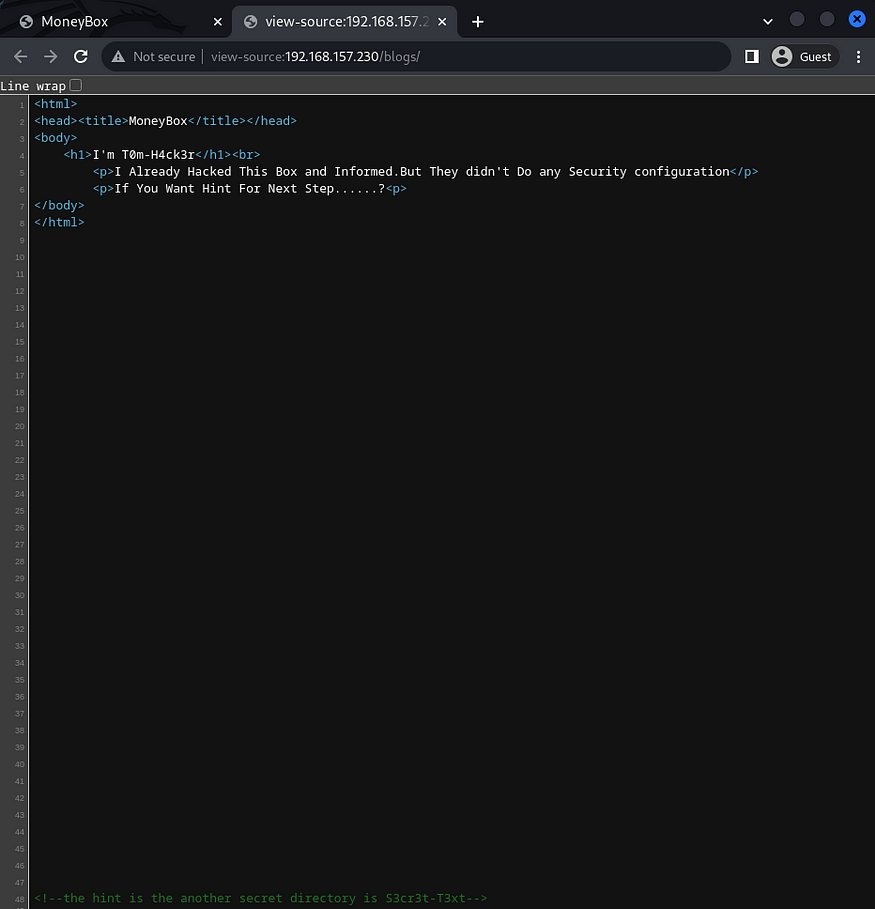Click the MoneyBox tab globe favicon
This screenshot has width=875, height=909.
26,21
